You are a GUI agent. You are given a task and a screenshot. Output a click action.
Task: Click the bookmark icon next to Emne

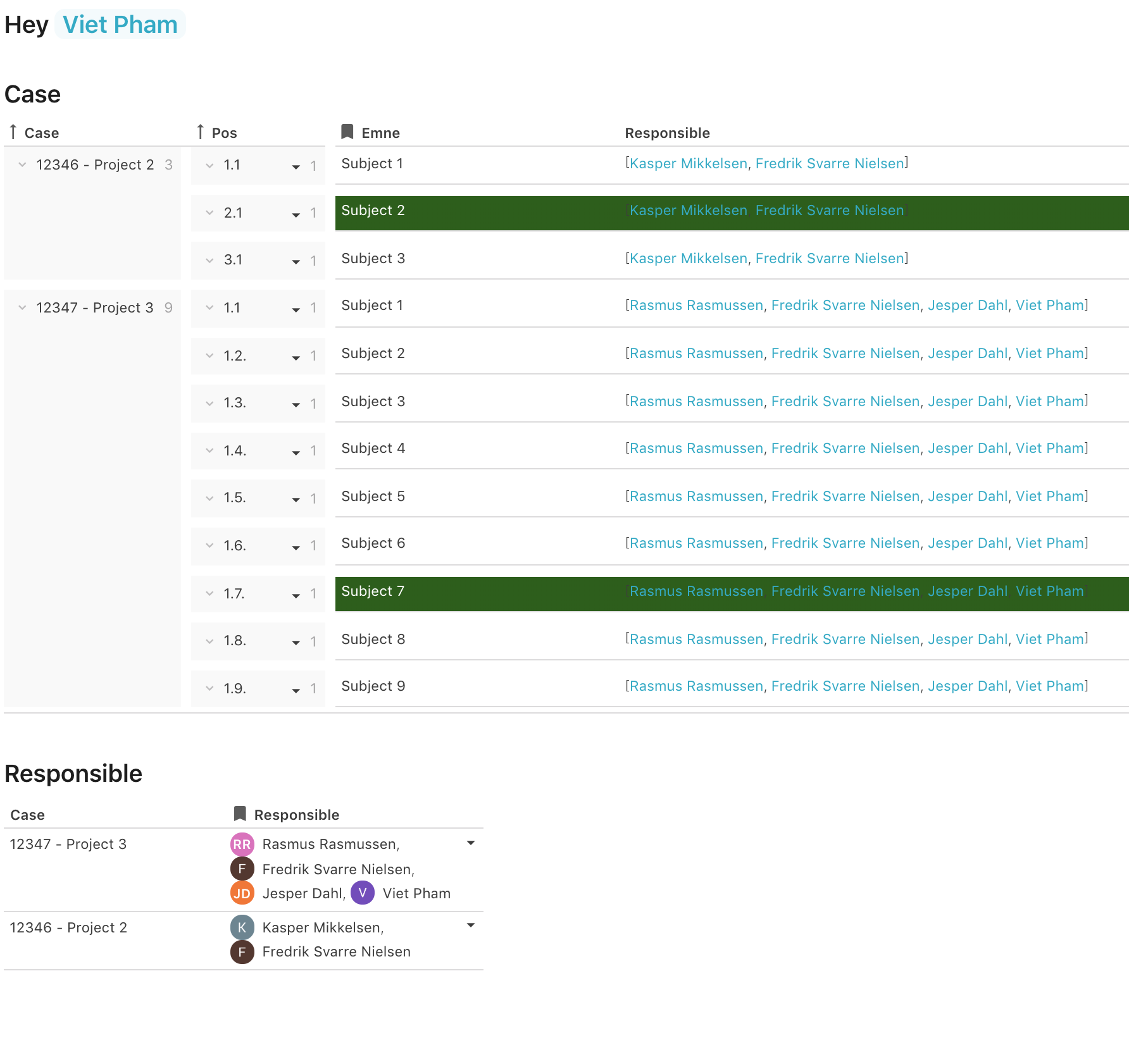click(347, 132)
